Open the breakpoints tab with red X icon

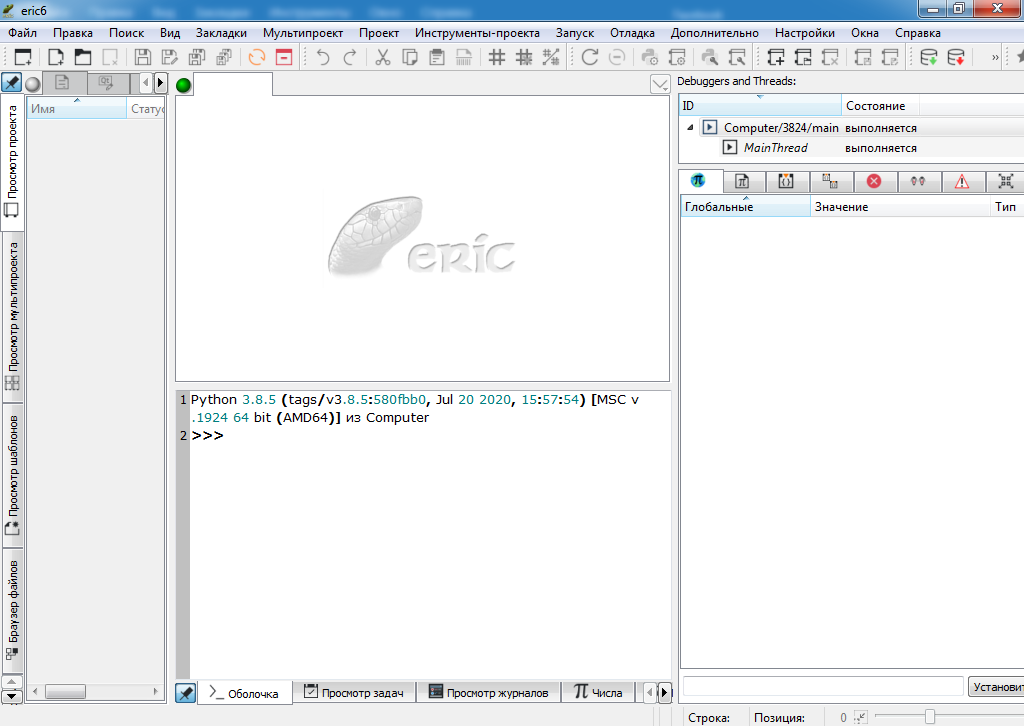pos(873,181)
